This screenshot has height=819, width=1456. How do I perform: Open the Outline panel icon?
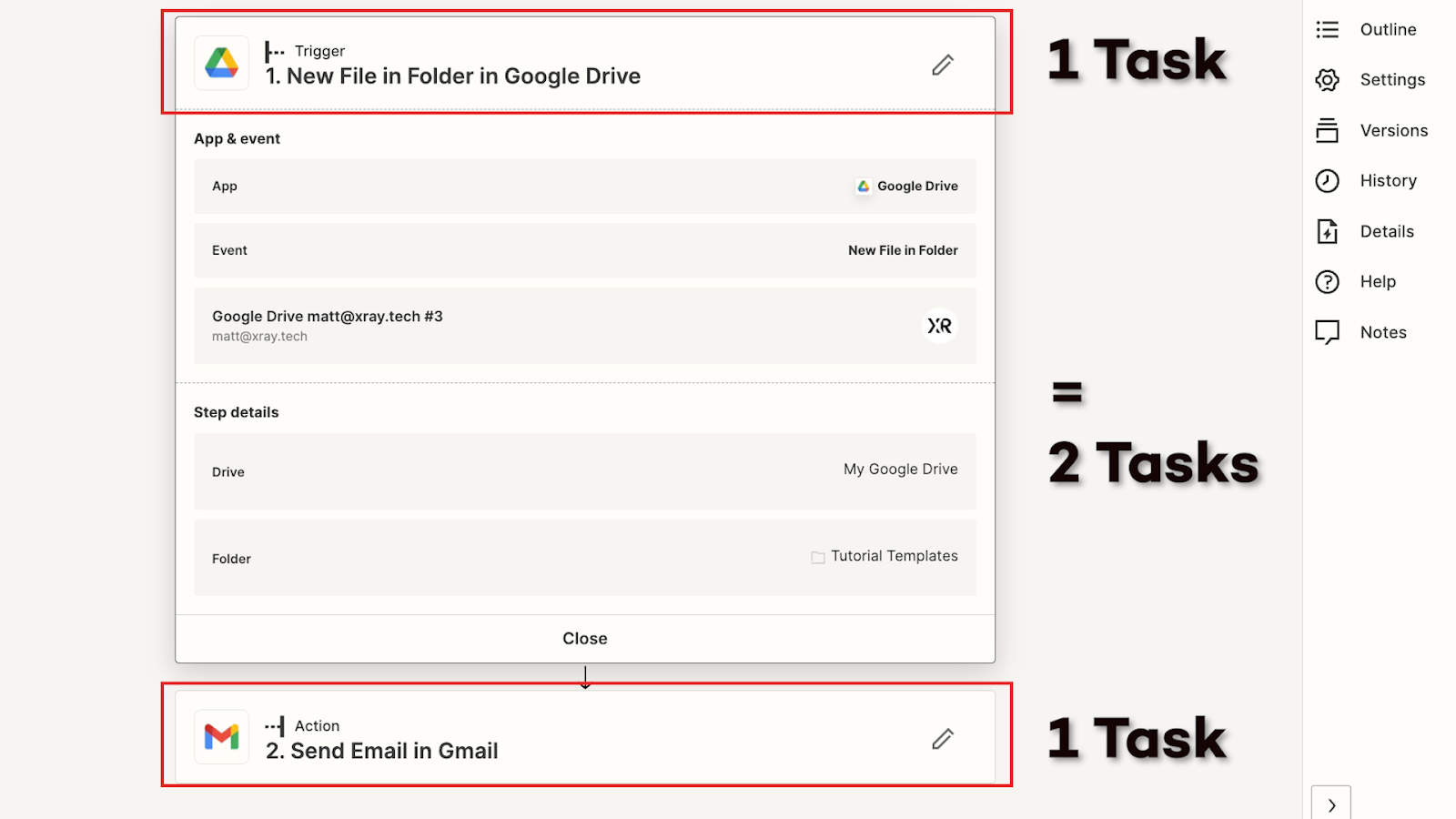point(1327,30)
